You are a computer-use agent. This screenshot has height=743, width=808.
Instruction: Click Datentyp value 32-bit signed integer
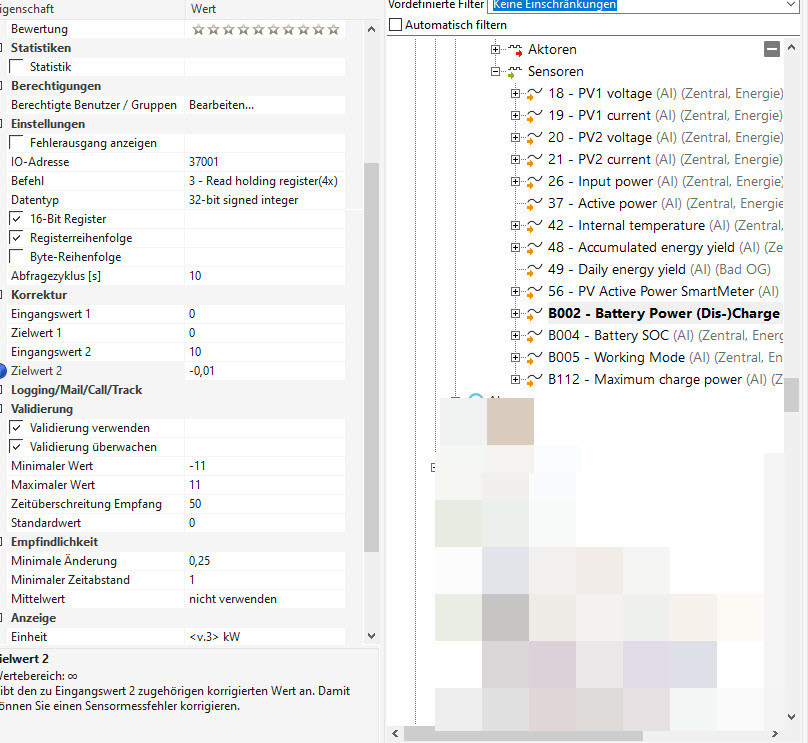[243, 200]
